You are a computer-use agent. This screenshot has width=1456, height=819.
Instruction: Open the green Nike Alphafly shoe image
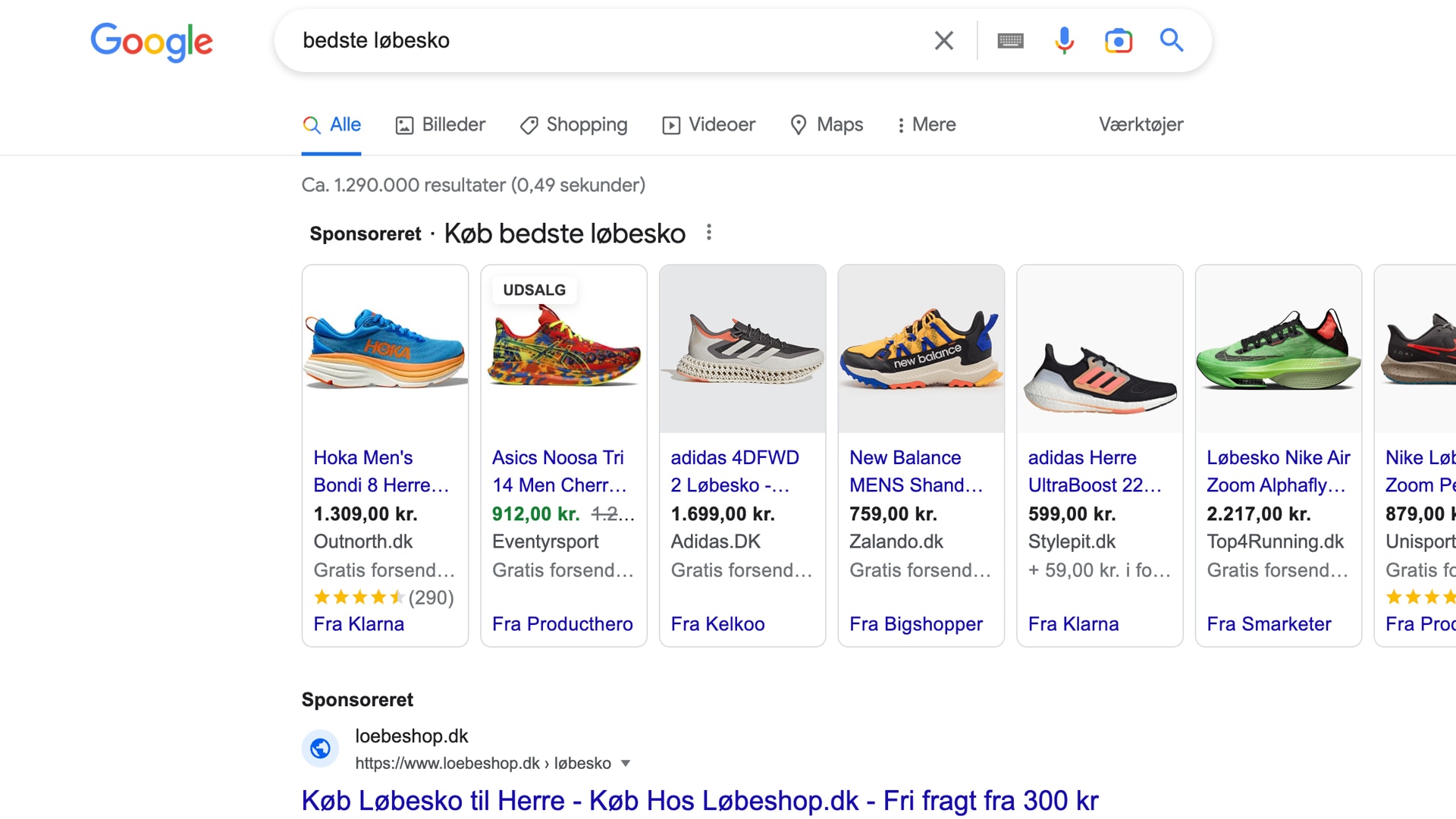tap(1279, 349)
